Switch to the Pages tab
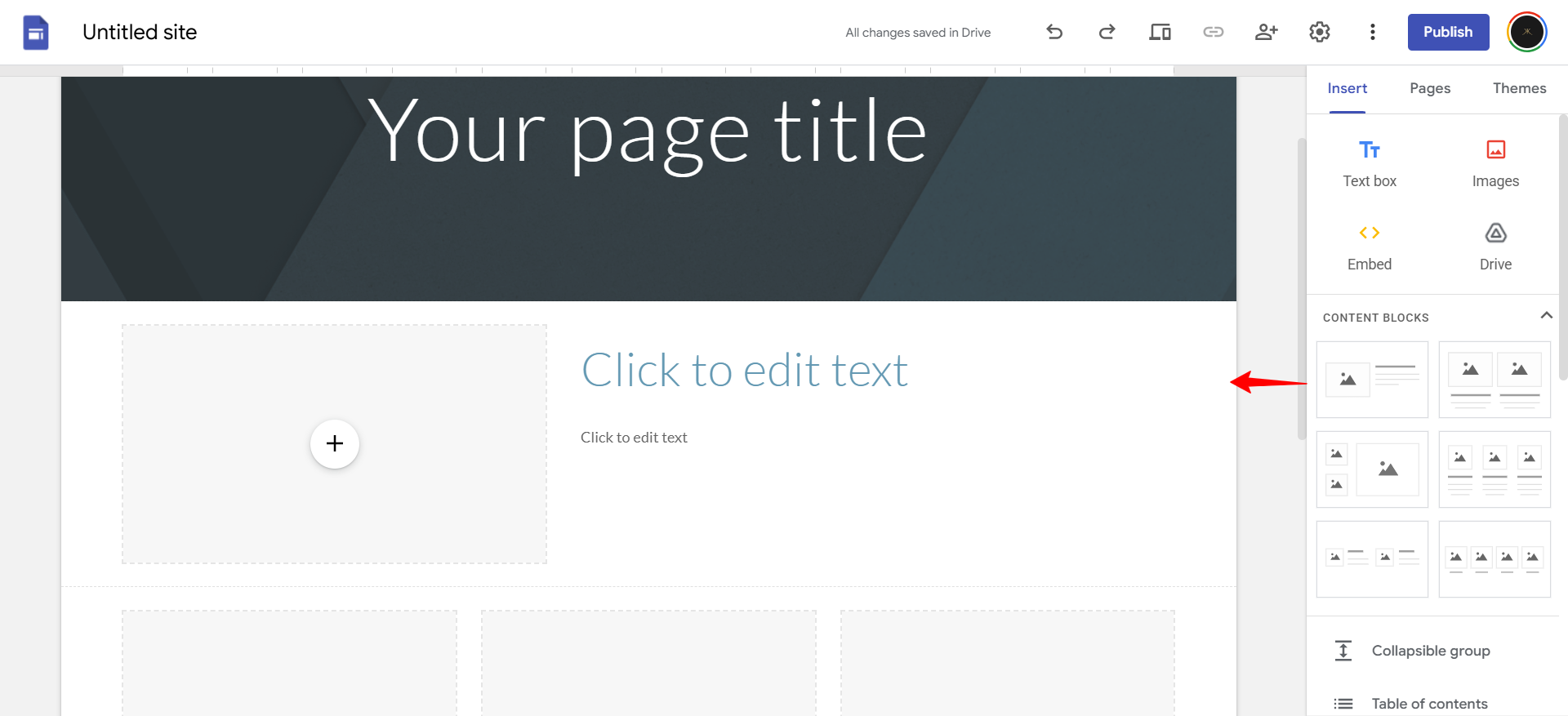Screen dimensions: 1568x716 (1430, 88)
